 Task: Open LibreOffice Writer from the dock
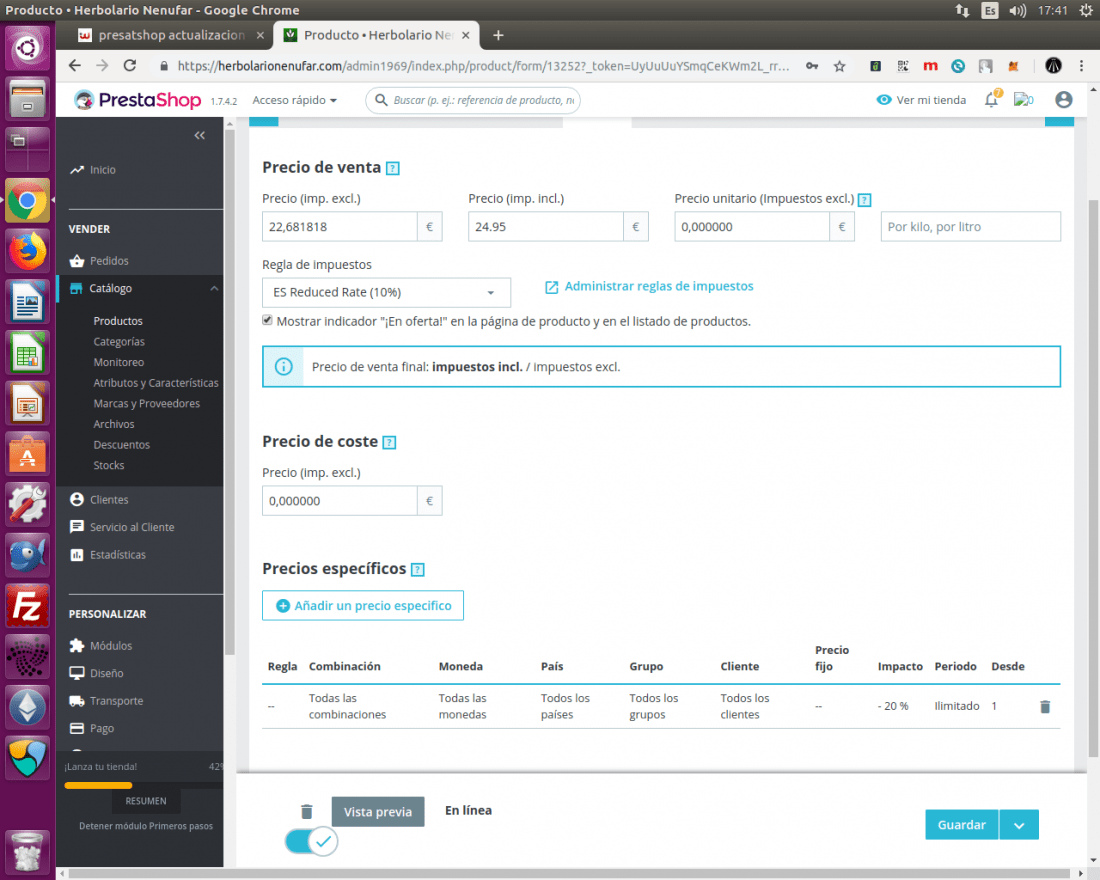point(27,302)
